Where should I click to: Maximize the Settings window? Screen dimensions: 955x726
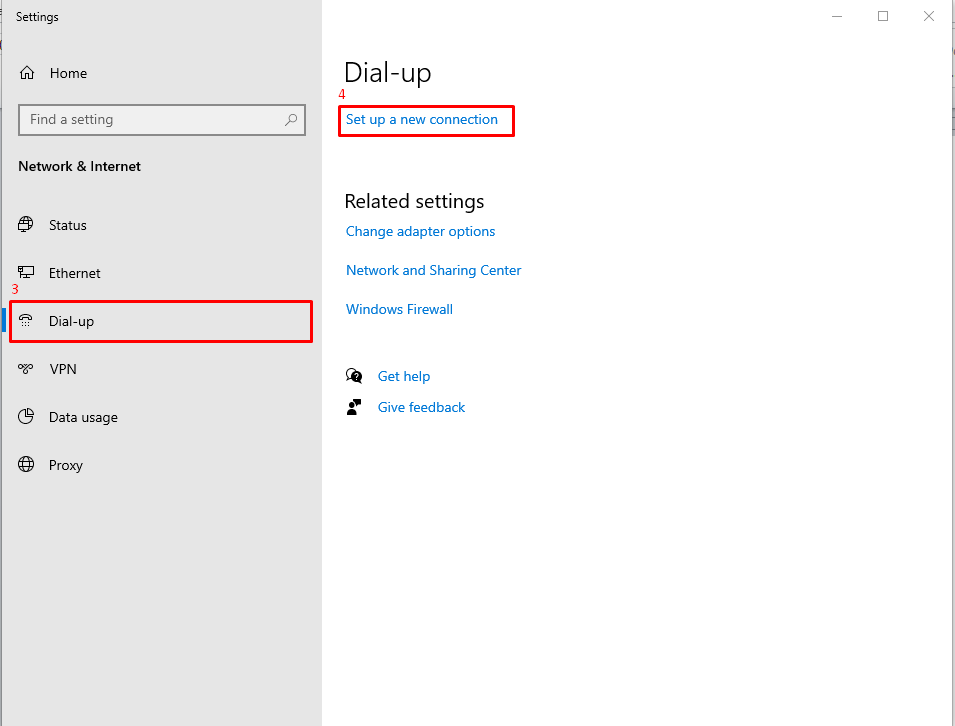click(883, 16)
